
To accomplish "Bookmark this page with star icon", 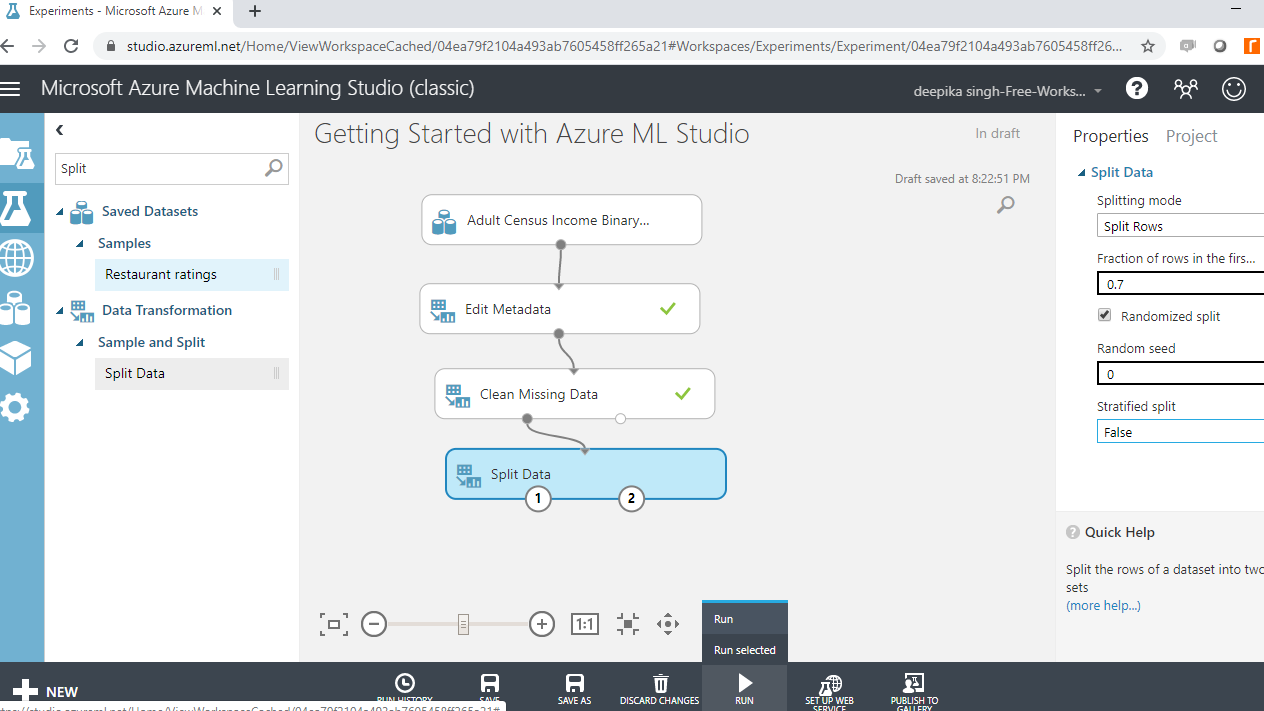I will click(1148, 46).
